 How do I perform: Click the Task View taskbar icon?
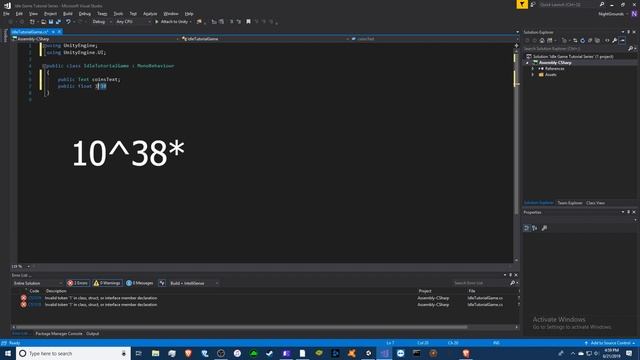click(138, 353)
